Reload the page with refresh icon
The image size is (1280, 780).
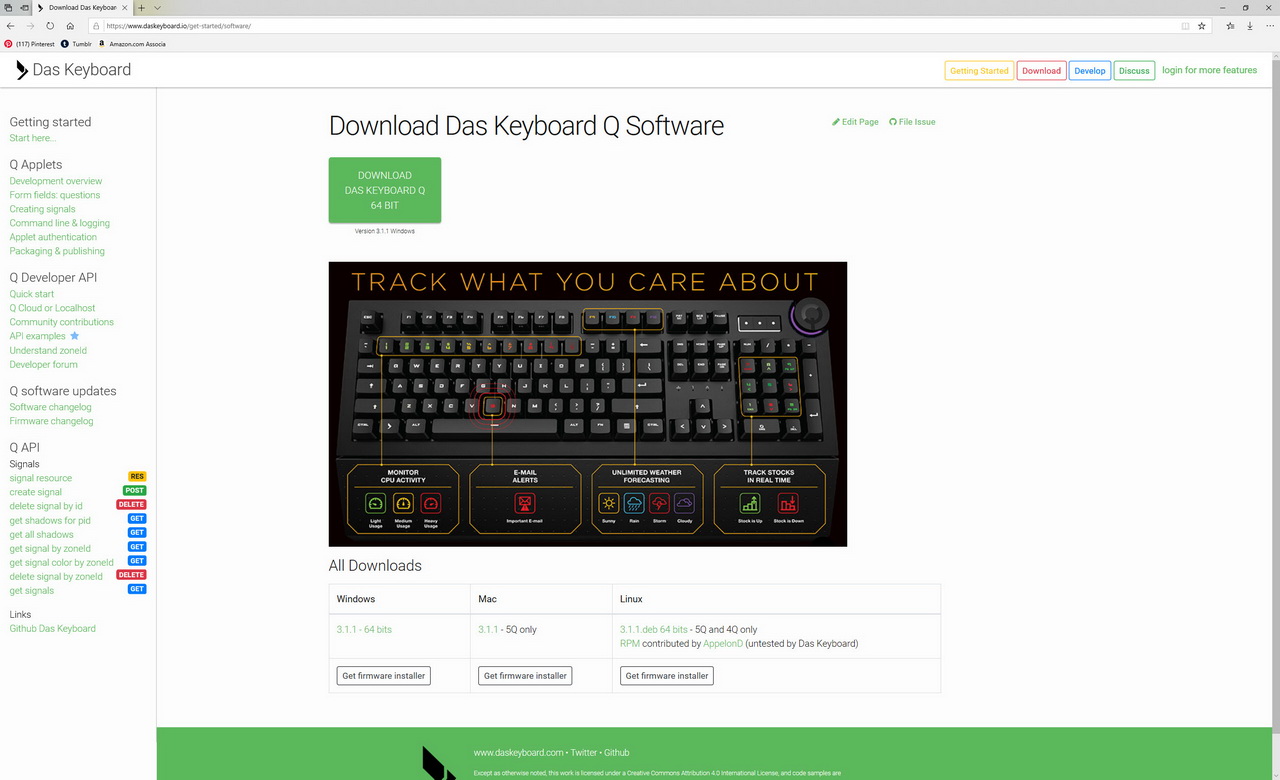pos(50,26)
